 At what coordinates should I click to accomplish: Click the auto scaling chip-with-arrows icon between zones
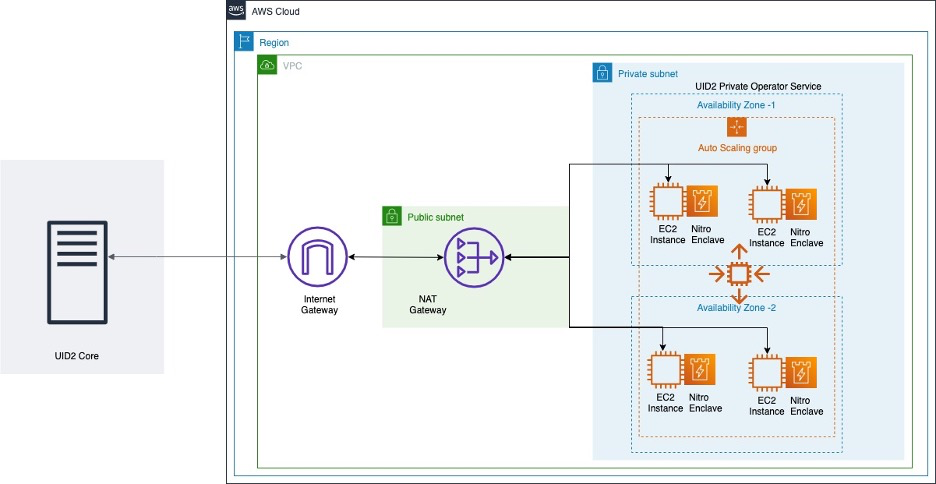tap(740, 274)
